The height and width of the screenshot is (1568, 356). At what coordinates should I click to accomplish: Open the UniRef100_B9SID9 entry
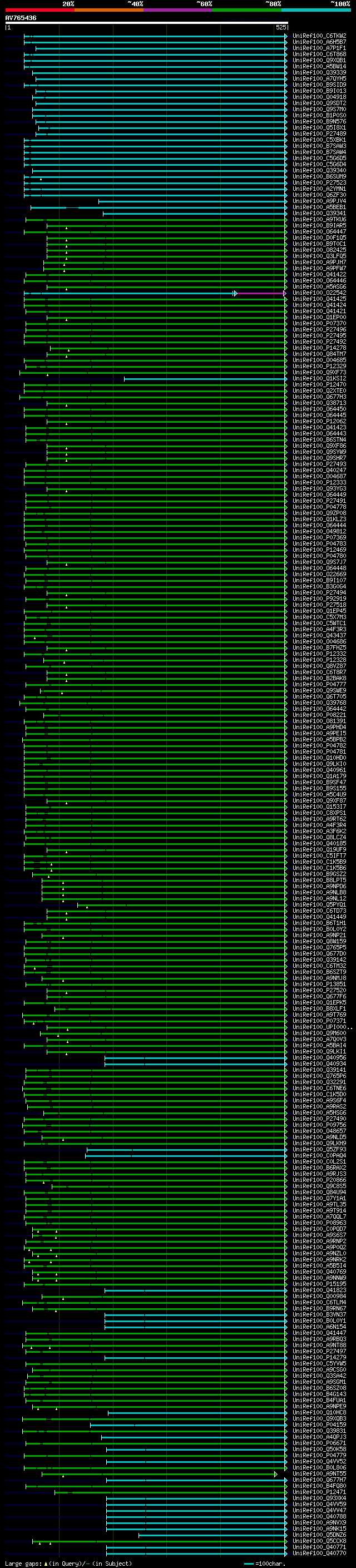[319, 85]
